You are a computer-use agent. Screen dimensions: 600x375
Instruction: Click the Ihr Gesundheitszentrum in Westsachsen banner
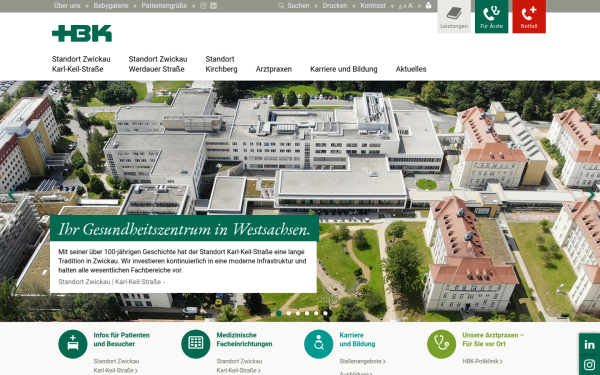tap(184, 229)
